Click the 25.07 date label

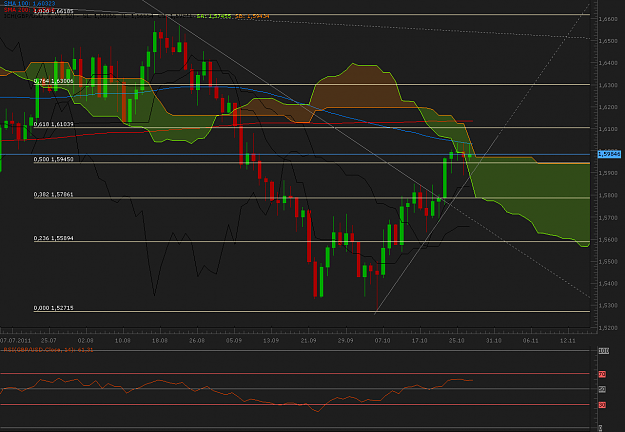click(x=49, y=341)
